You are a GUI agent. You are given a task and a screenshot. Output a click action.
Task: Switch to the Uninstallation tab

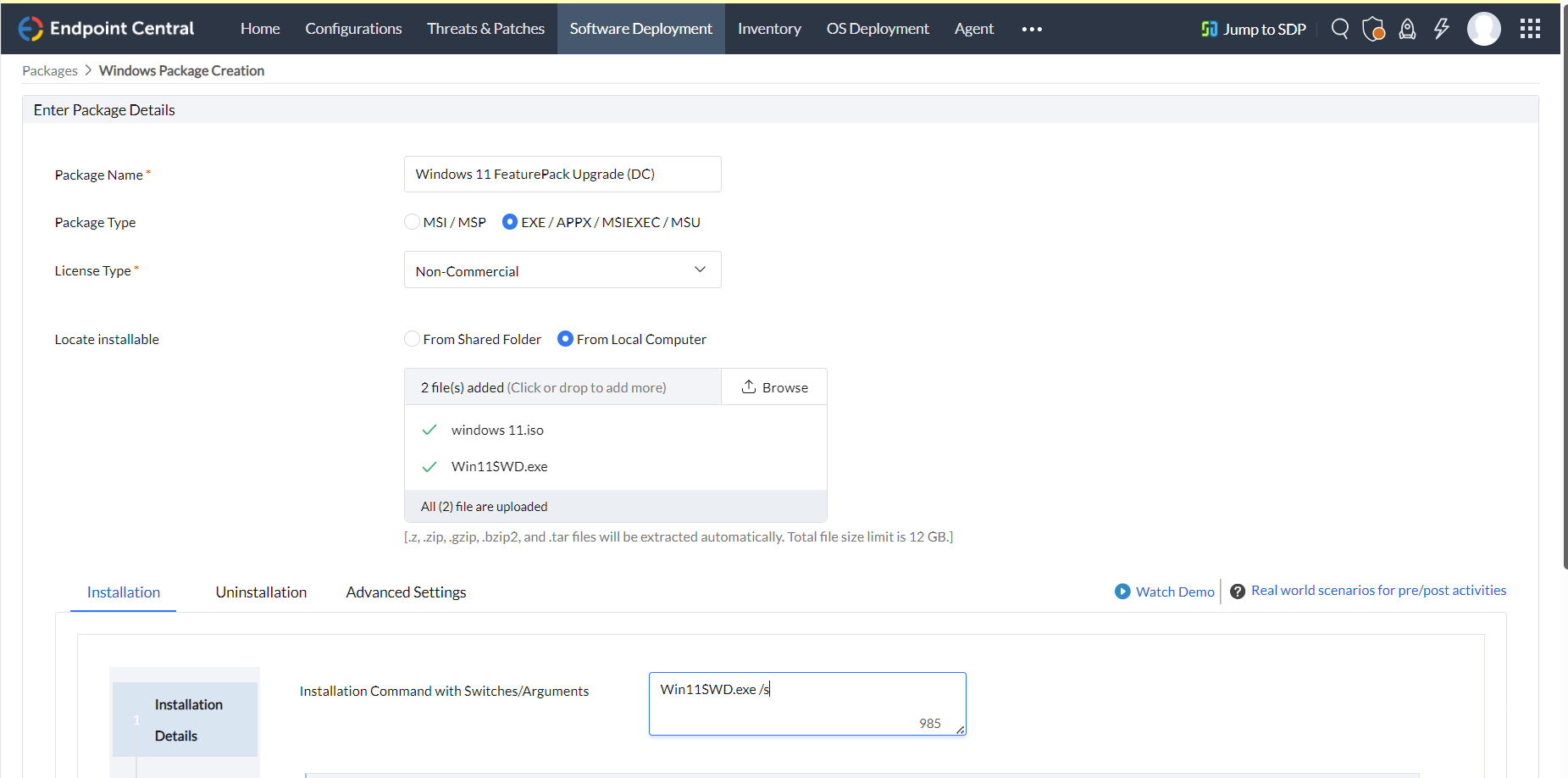pos(261,592)
